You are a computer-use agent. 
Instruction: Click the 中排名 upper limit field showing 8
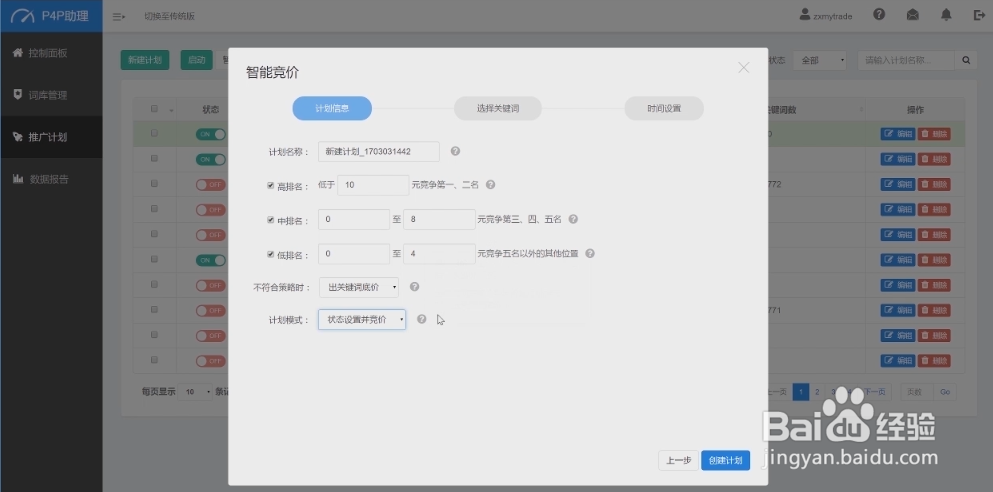440,220
